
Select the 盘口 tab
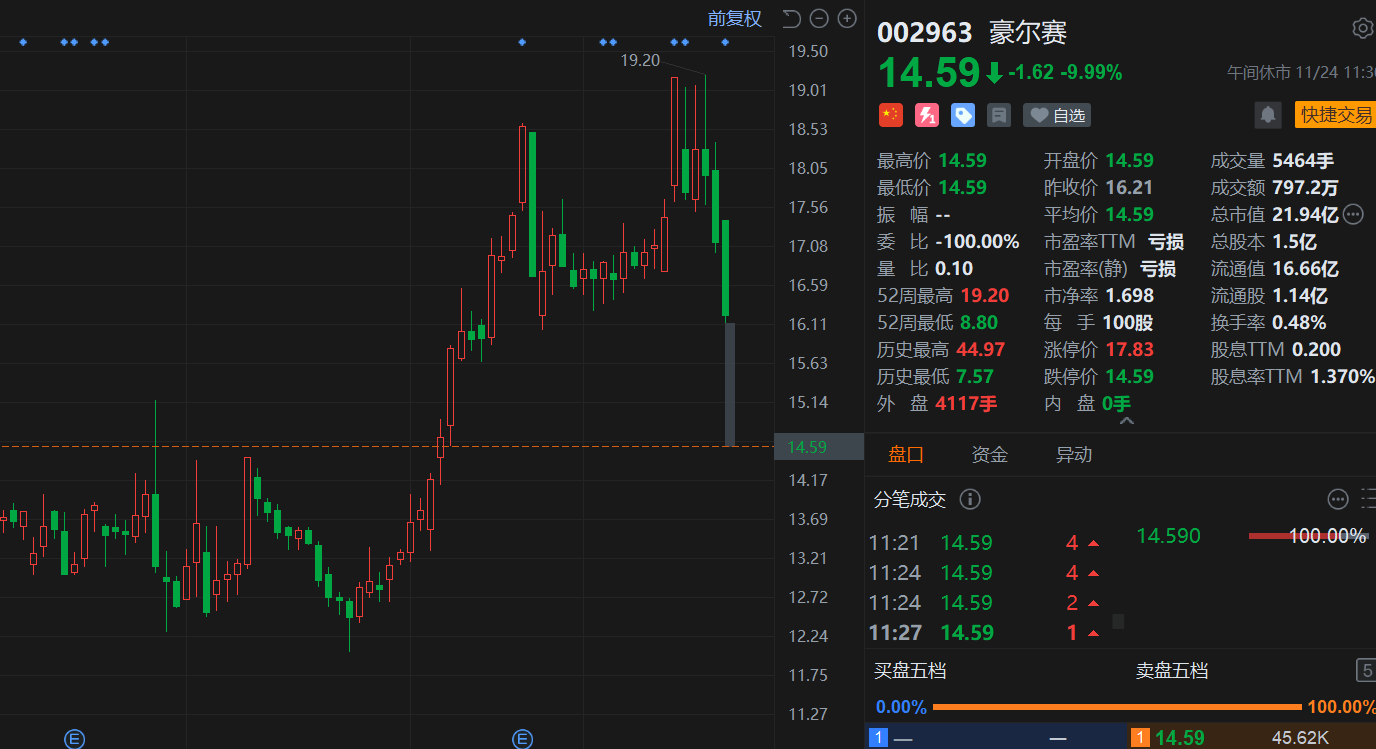click(906, 455)
